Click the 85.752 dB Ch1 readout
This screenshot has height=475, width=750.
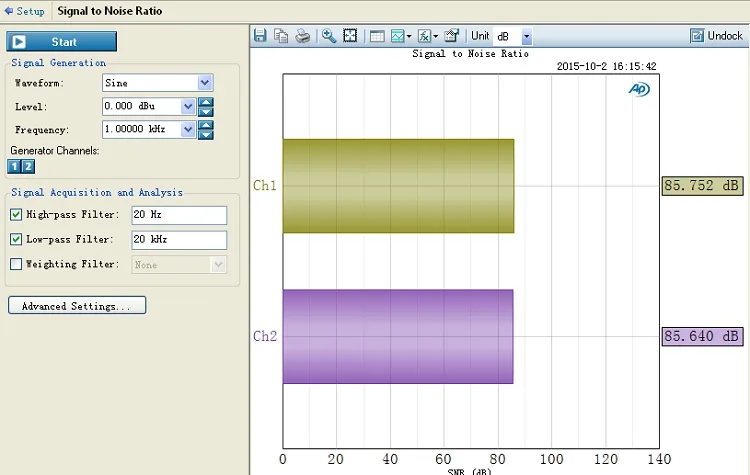[x=702, y=186]
